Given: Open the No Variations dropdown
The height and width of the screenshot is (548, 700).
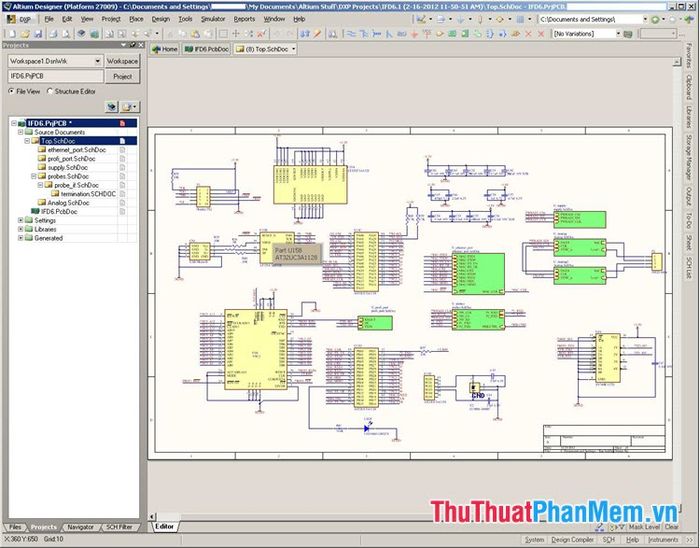Looking at the screenshot, I should pos(618,34).
